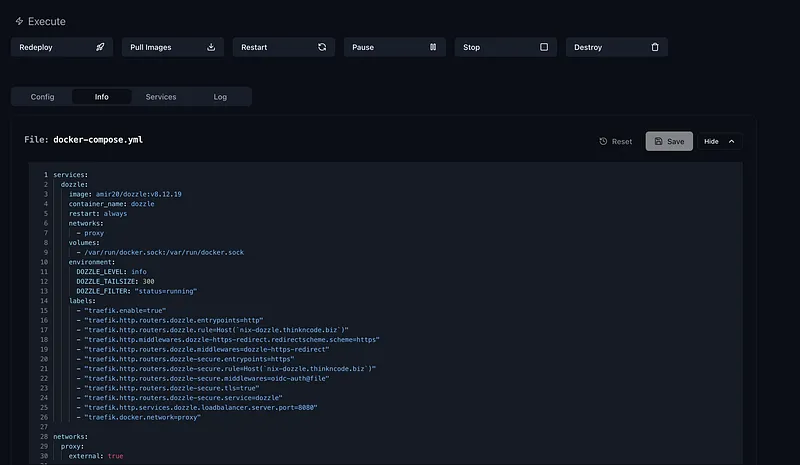Click the dozzle.entrypoints=http label line

pos(169,320)
